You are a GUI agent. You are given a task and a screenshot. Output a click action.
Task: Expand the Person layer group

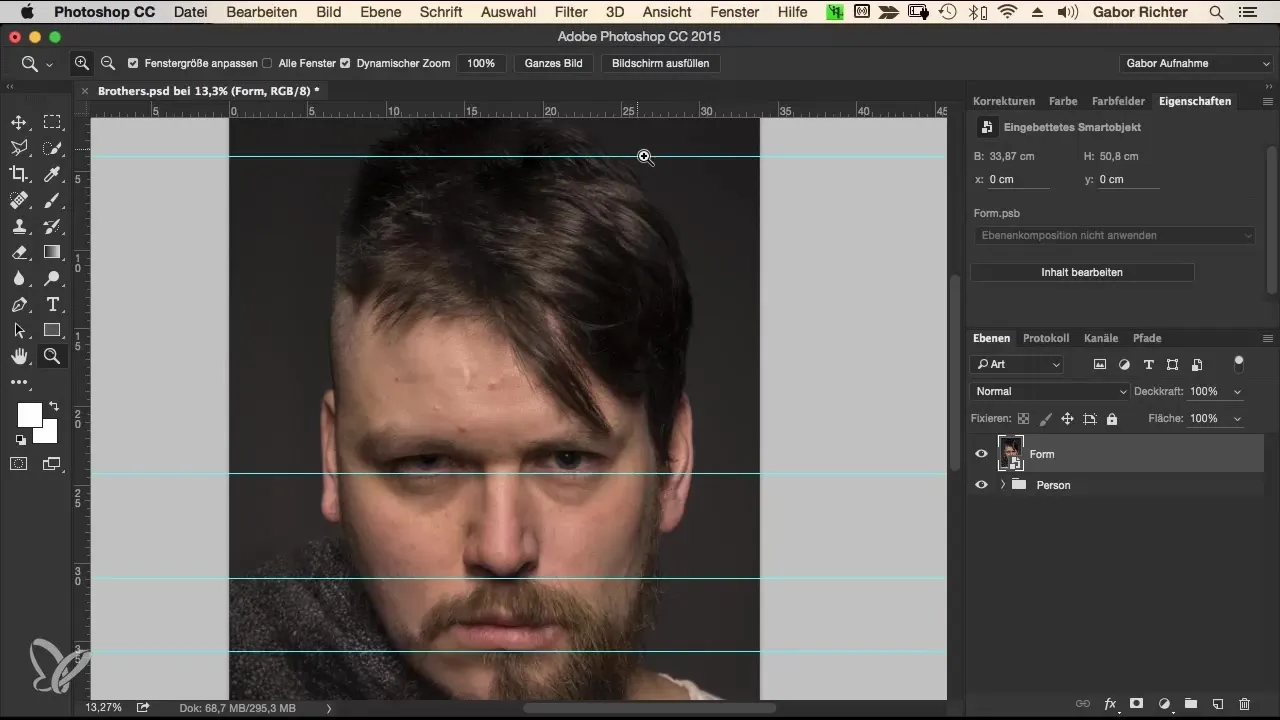(x=1002, y=485)
